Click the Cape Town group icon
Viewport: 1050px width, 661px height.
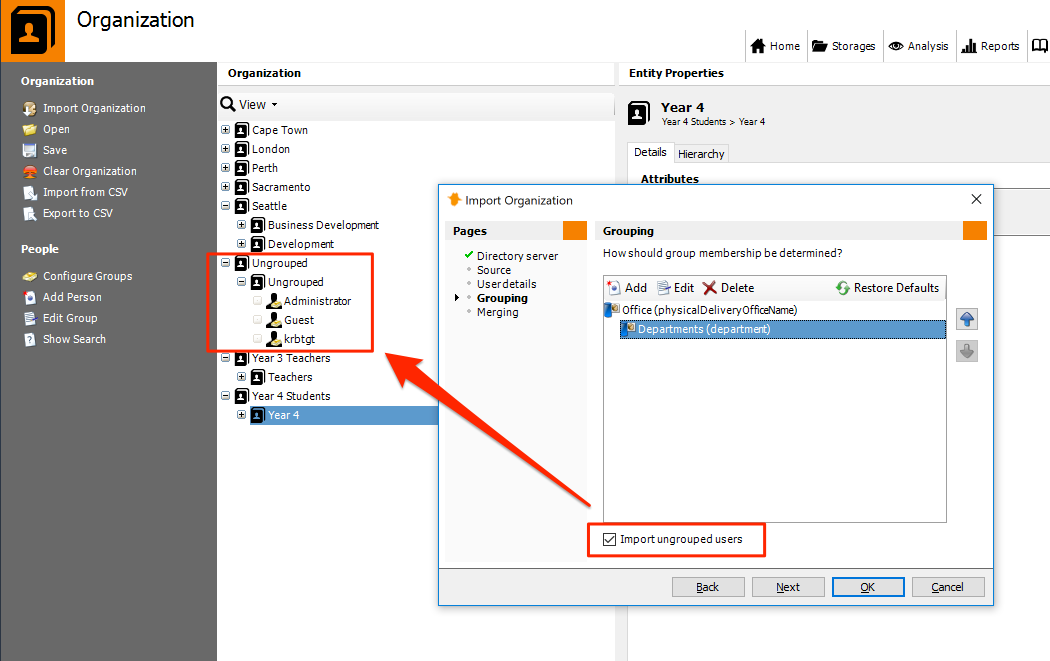pos(242,130)
